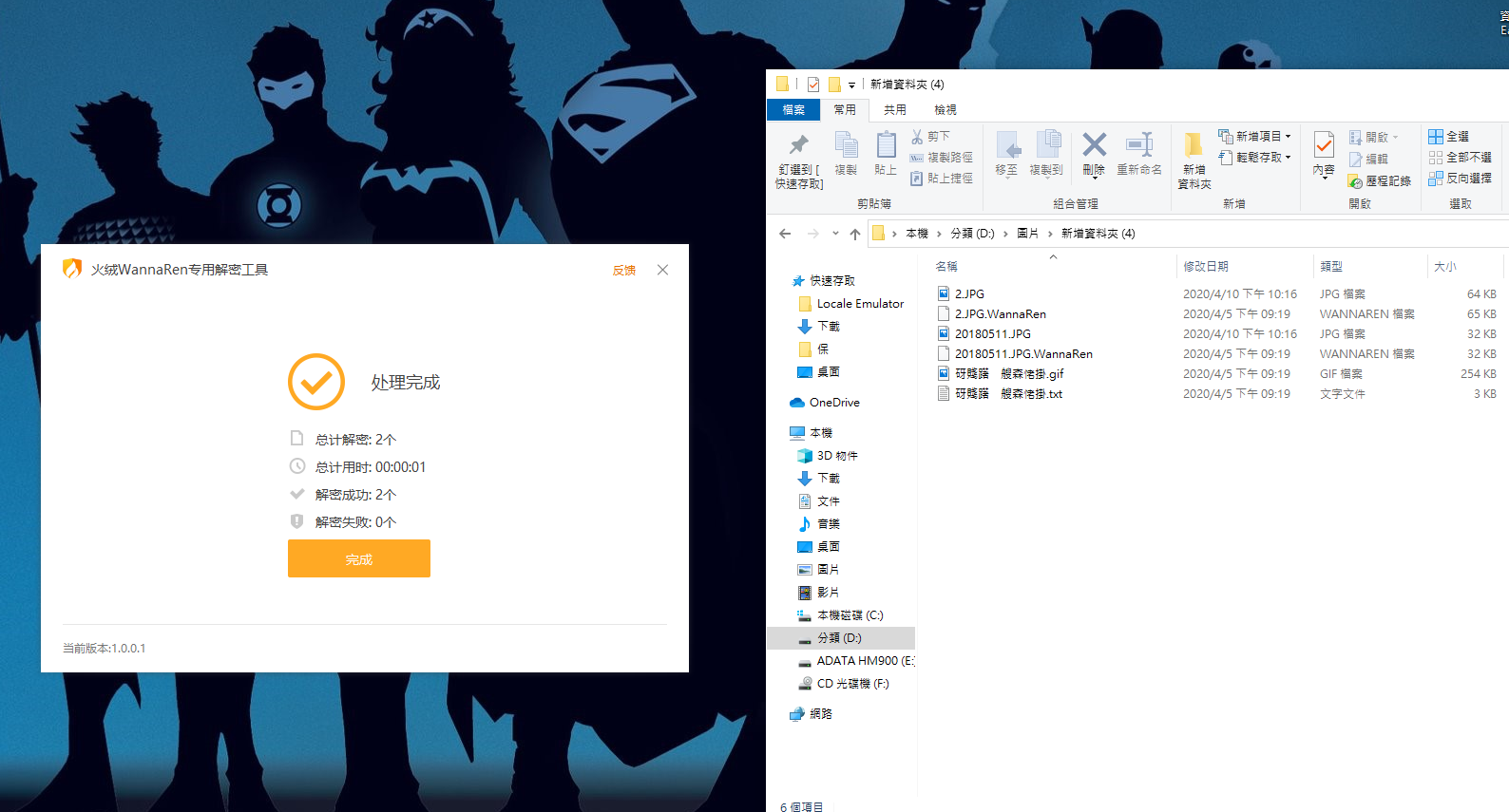Click 分類 (D:) in the address breadcrumb
This screenshot has height=812, width=1509.
[972, 234]
